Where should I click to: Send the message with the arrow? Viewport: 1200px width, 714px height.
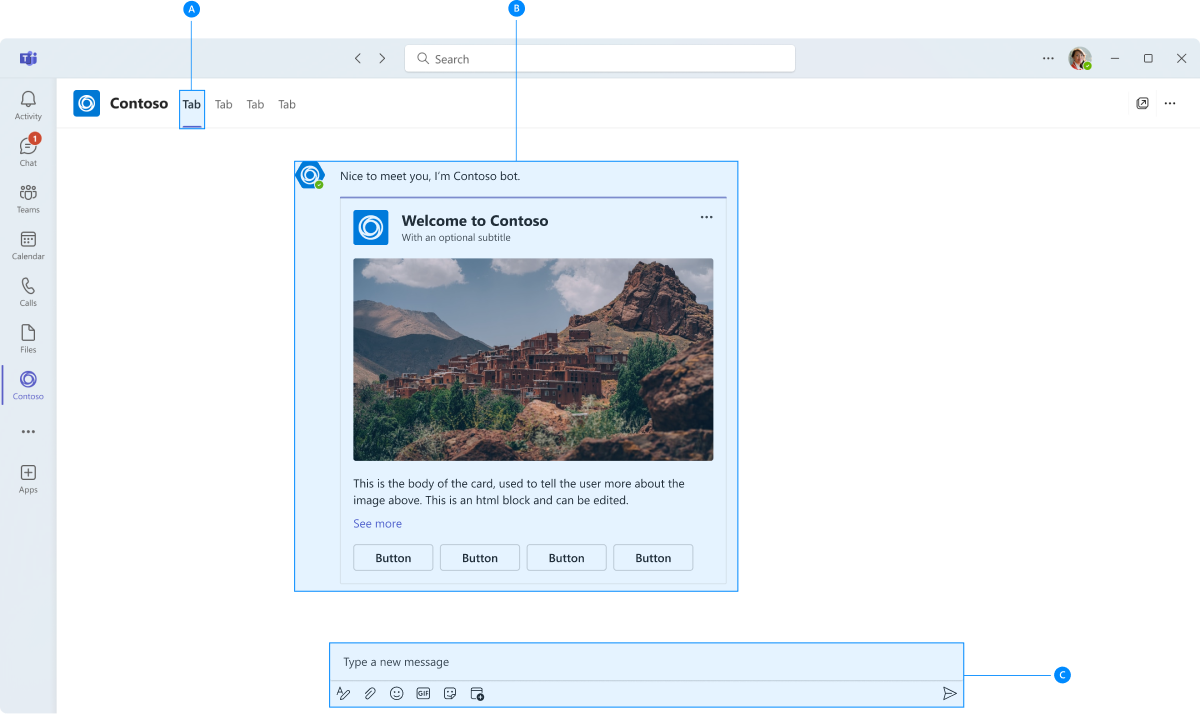pos(950,693)
